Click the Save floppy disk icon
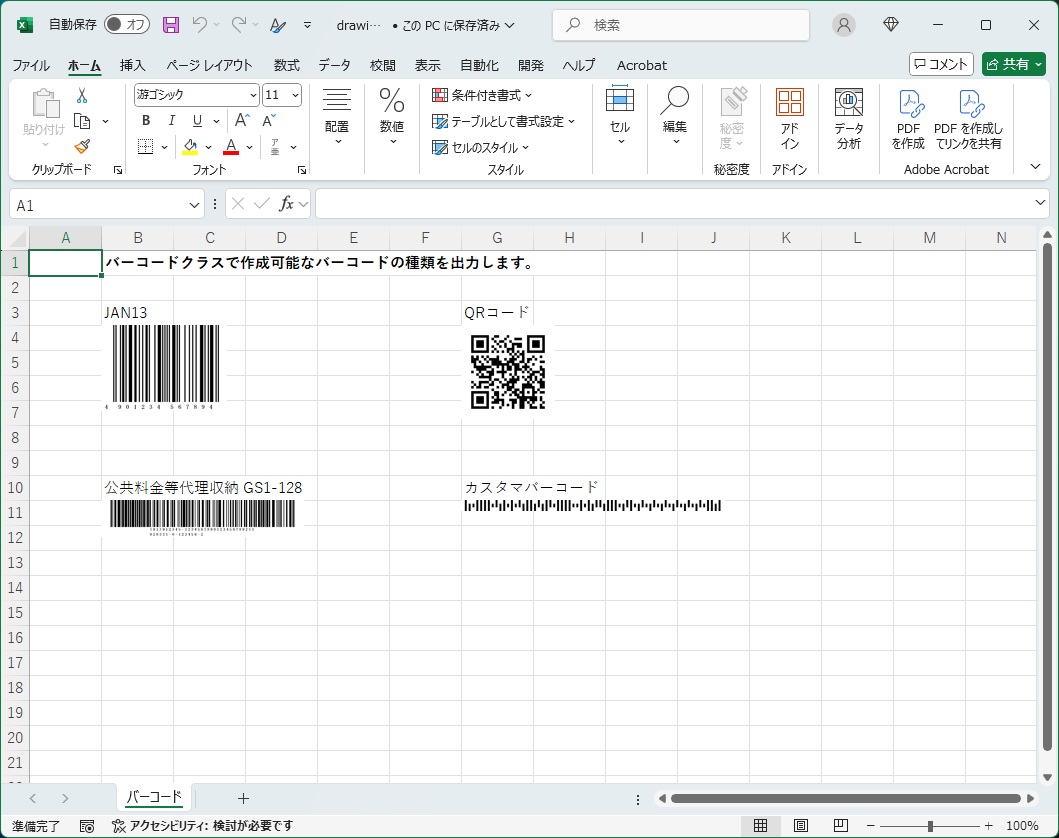The width and height of the screenshot is (1059, 838). click(171, 25)
